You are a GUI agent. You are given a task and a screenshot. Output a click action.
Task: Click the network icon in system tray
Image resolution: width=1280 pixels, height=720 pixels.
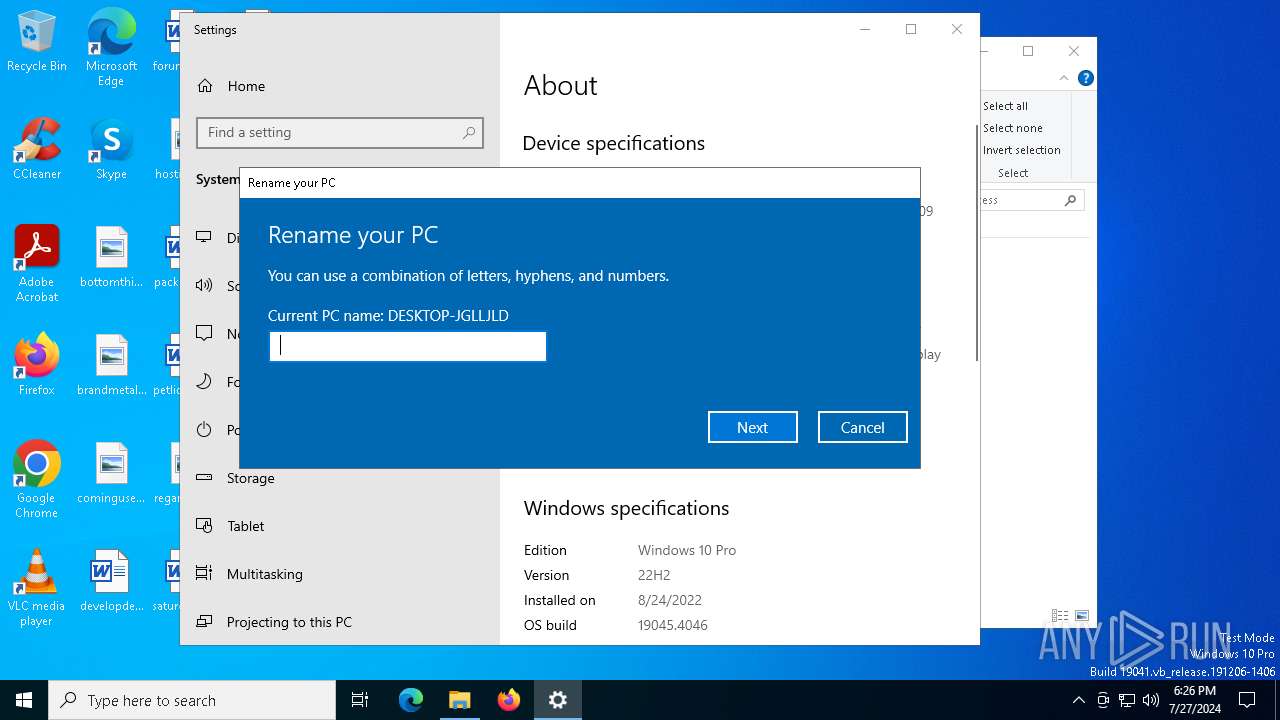coord(1127,700)
